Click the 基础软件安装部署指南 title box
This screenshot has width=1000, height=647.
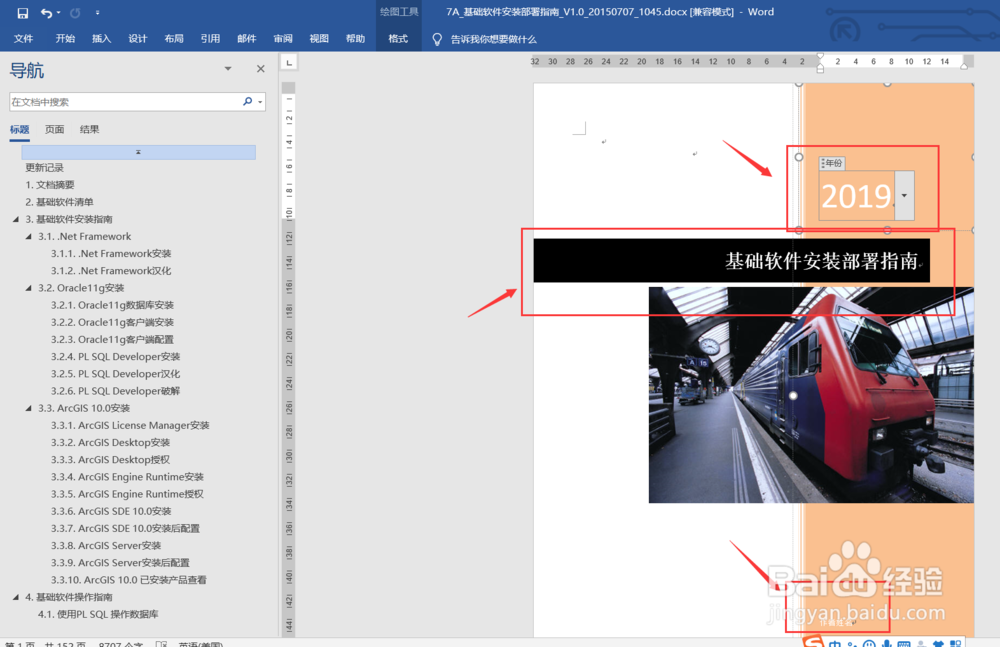pyautogui.click(x=732, y=260)
